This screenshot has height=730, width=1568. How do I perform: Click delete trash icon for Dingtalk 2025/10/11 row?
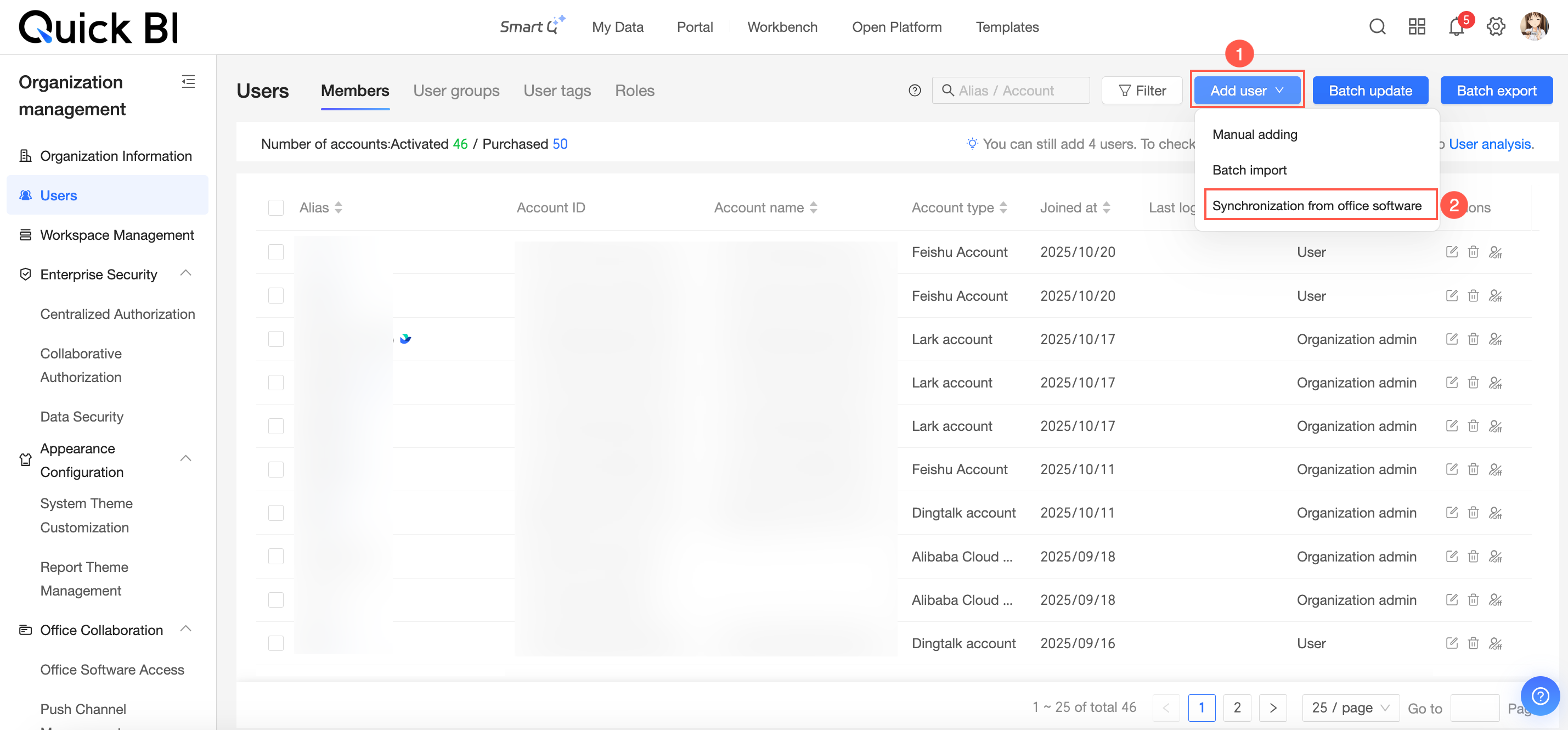1473,513
